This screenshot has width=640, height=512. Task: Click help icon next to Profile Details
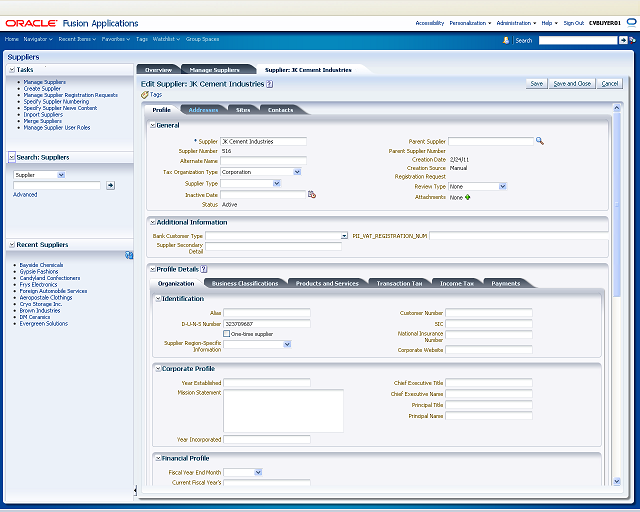(204, 269)
